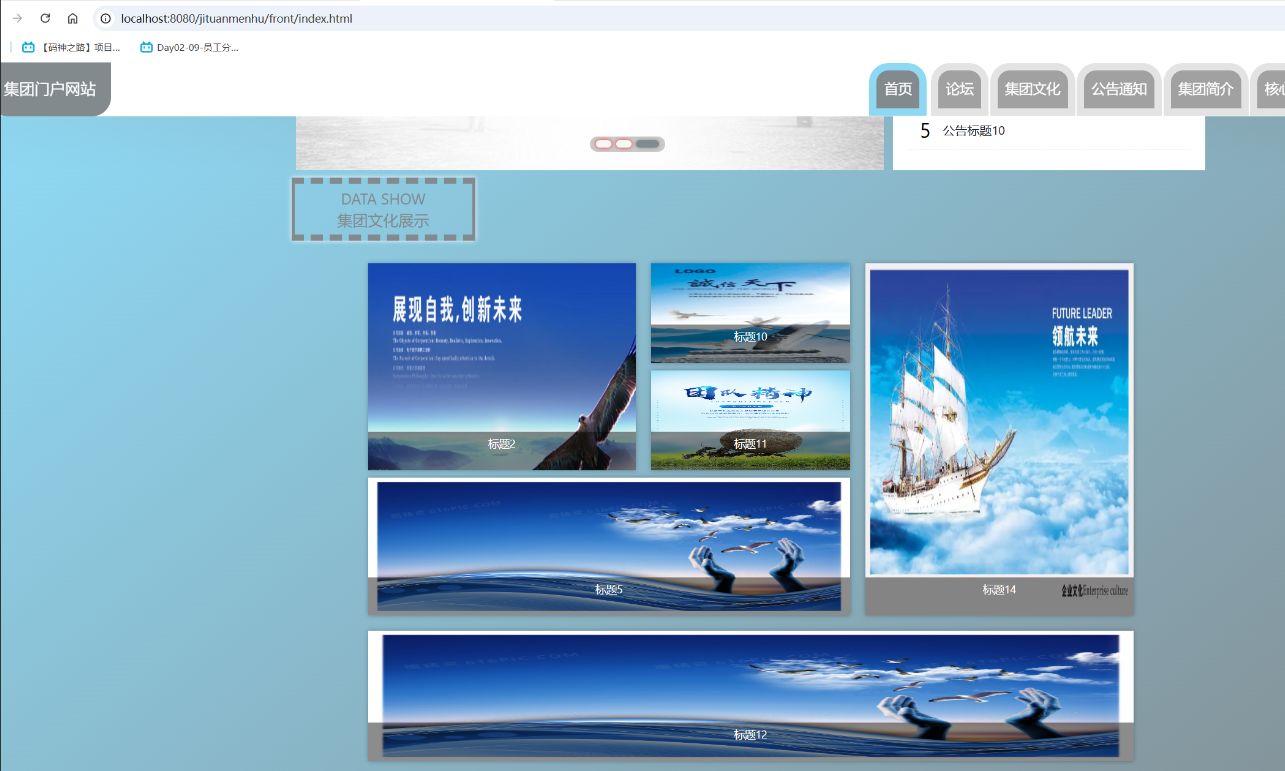Select the first carousel indicator dot

(603, 144)
